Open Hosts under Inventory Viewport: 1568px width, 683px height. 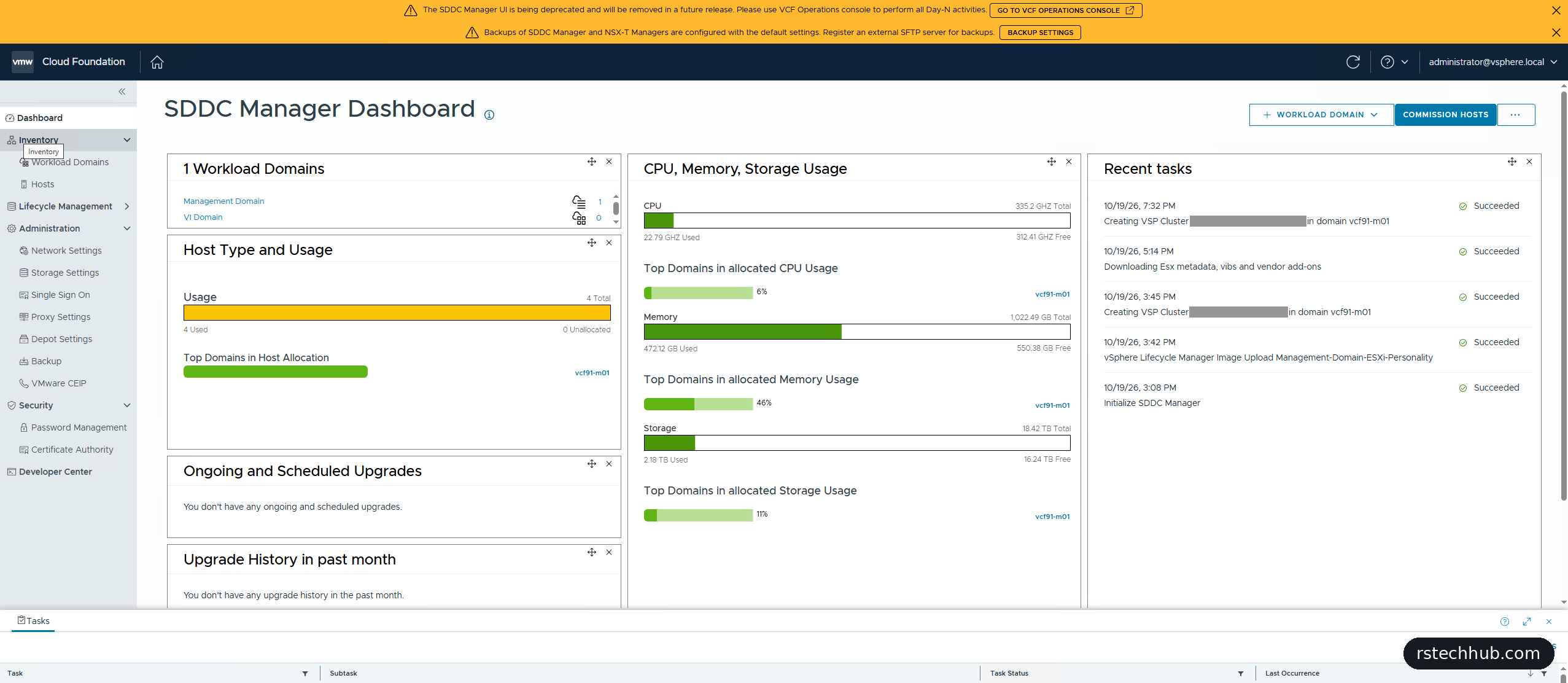pyautogui.click(x=42, y=184)
